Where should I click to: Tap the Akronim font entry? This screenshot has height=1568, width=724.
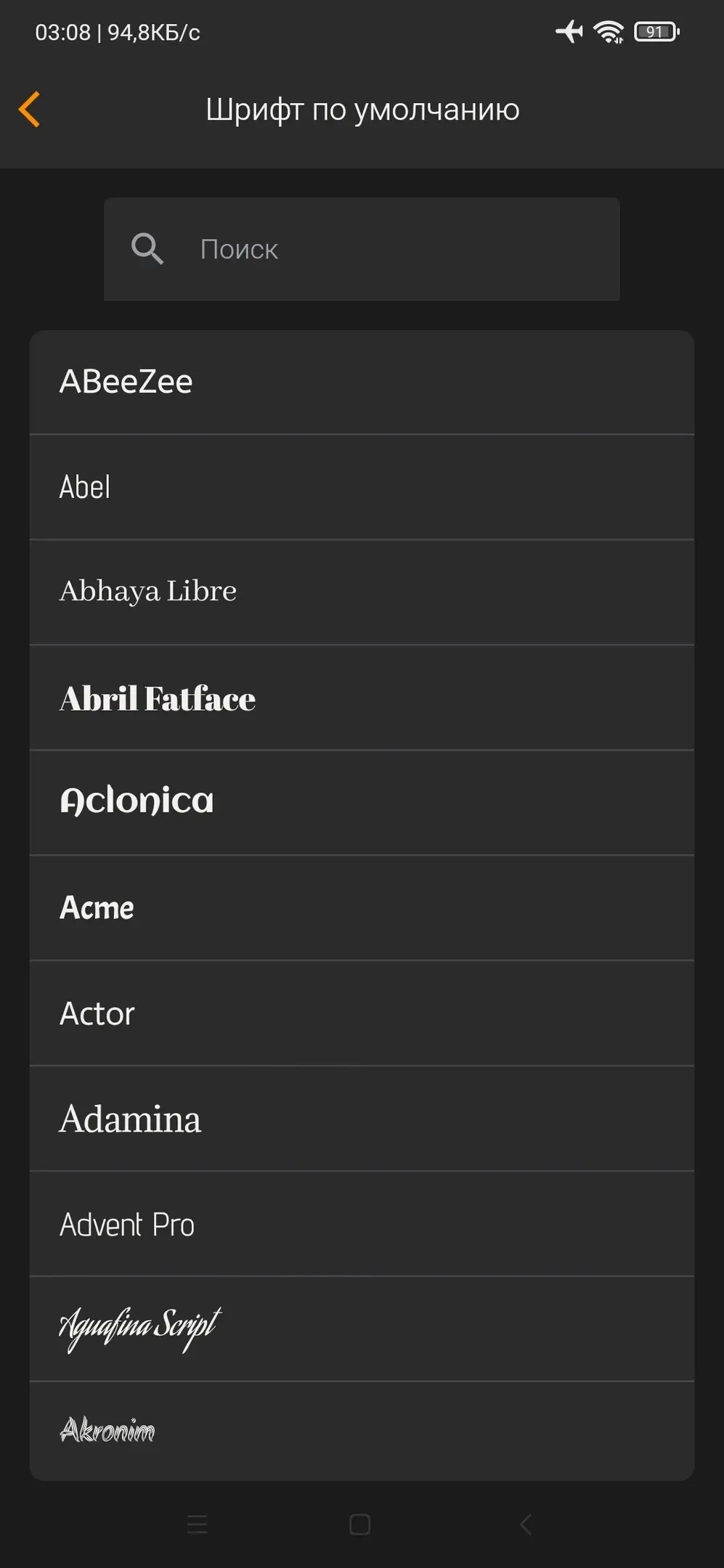click(362, 1430)
